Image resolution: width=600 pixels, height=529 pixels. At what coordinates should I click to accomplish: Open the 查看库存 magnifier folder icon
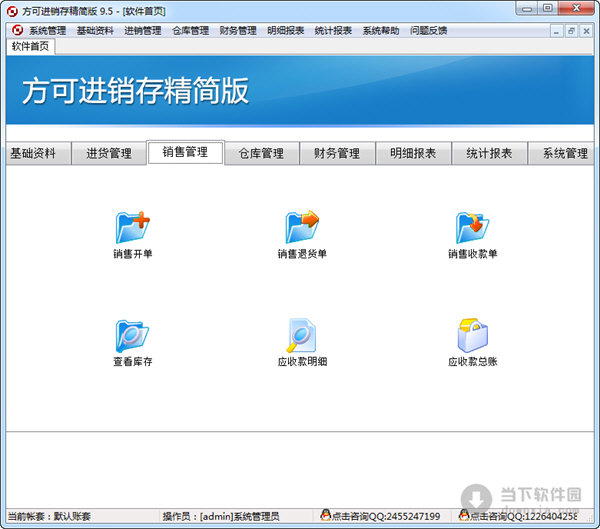click(132, 336)
